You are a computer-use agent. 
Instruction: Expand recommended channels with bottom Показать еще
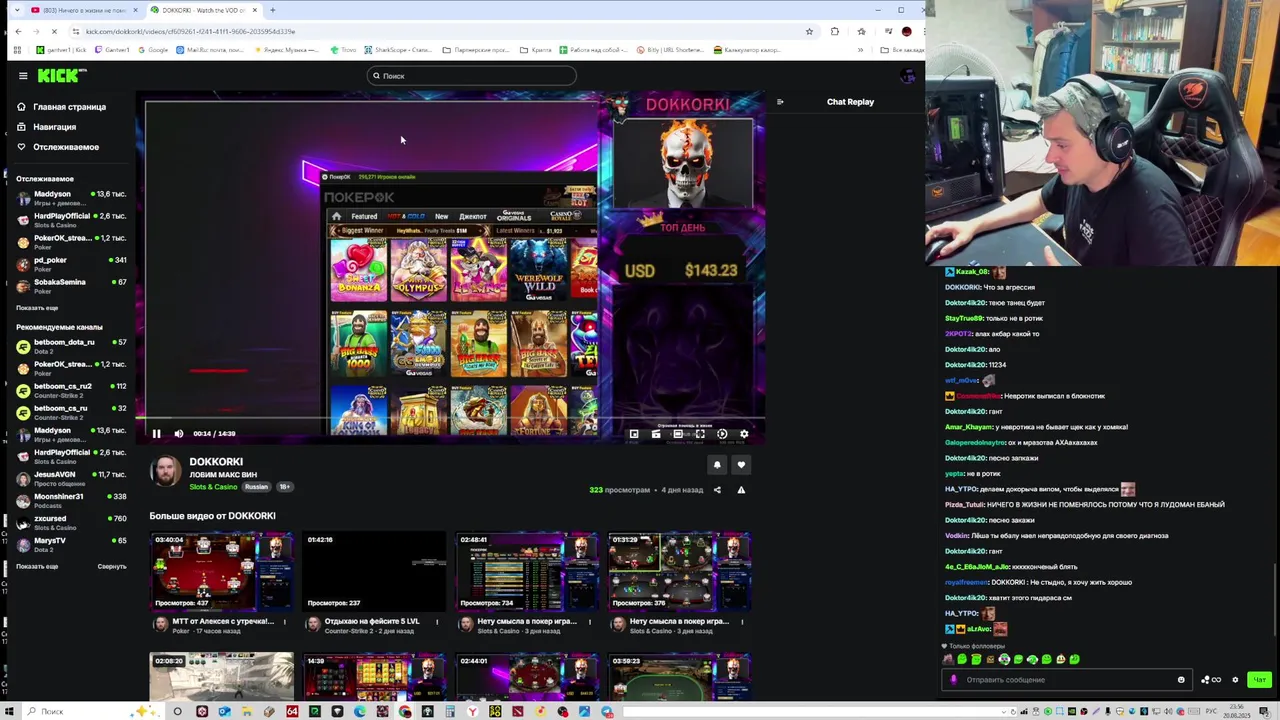click(37, 566)
